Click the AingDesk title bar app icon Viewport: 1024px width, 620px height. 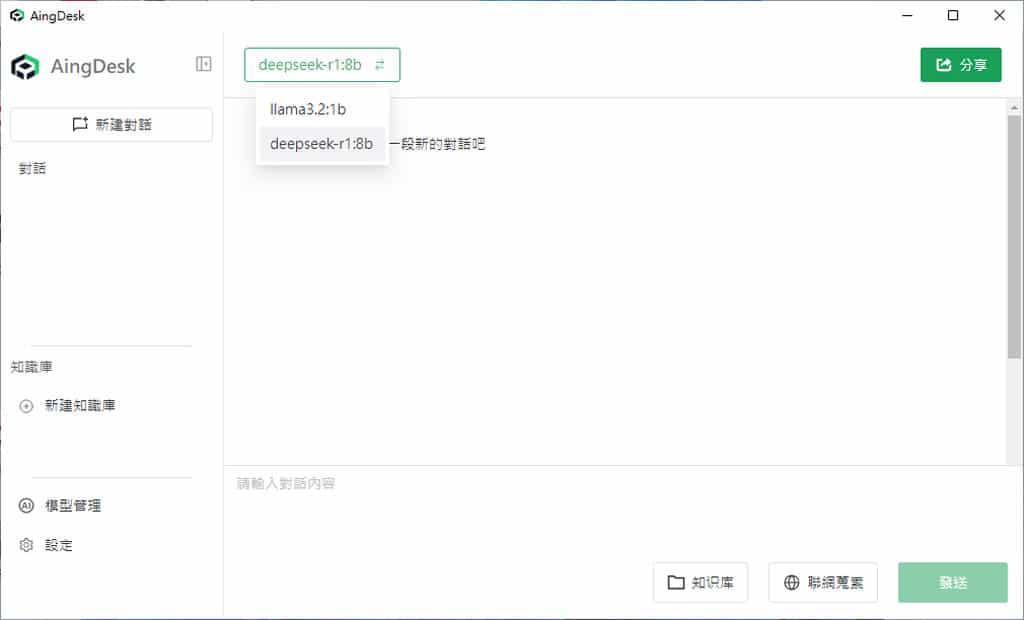point(17,16)
